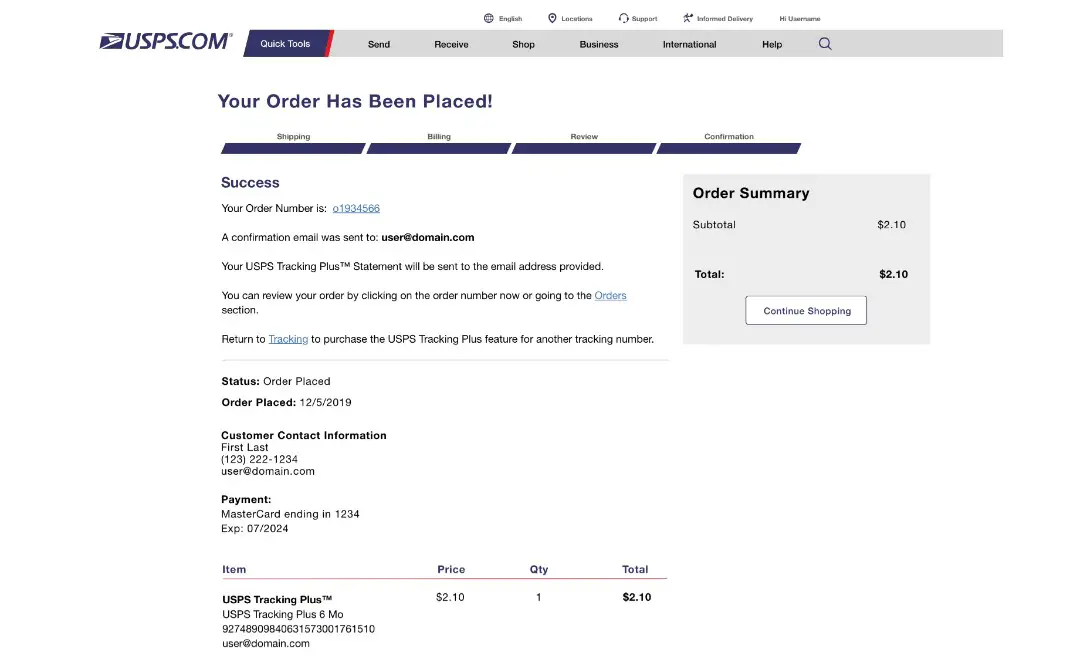Open order number o1934566 link

tap(356, 208)
